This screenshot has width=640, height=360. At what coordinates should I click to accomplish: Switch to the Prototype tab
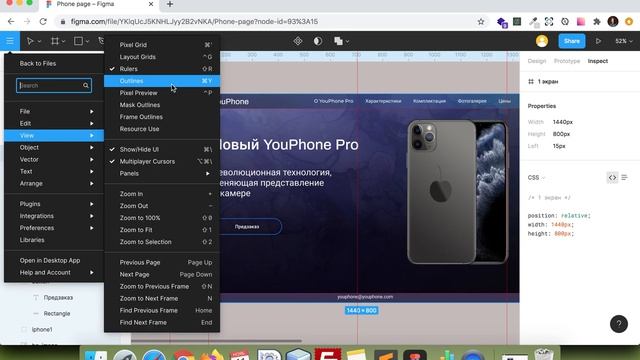(x=567, y=61)
